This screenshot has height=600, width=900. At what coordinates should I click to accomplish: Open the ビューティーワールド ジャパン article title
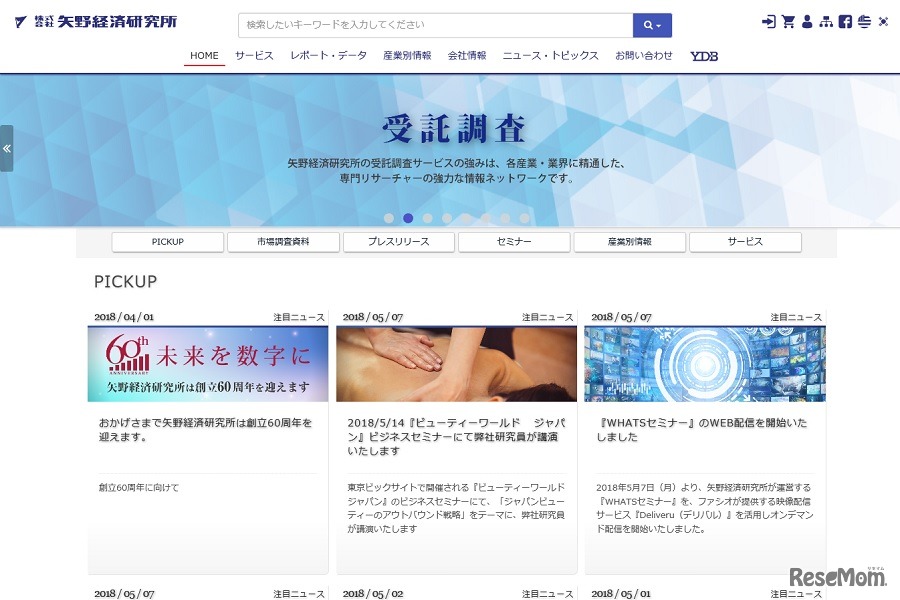(456, 436)
